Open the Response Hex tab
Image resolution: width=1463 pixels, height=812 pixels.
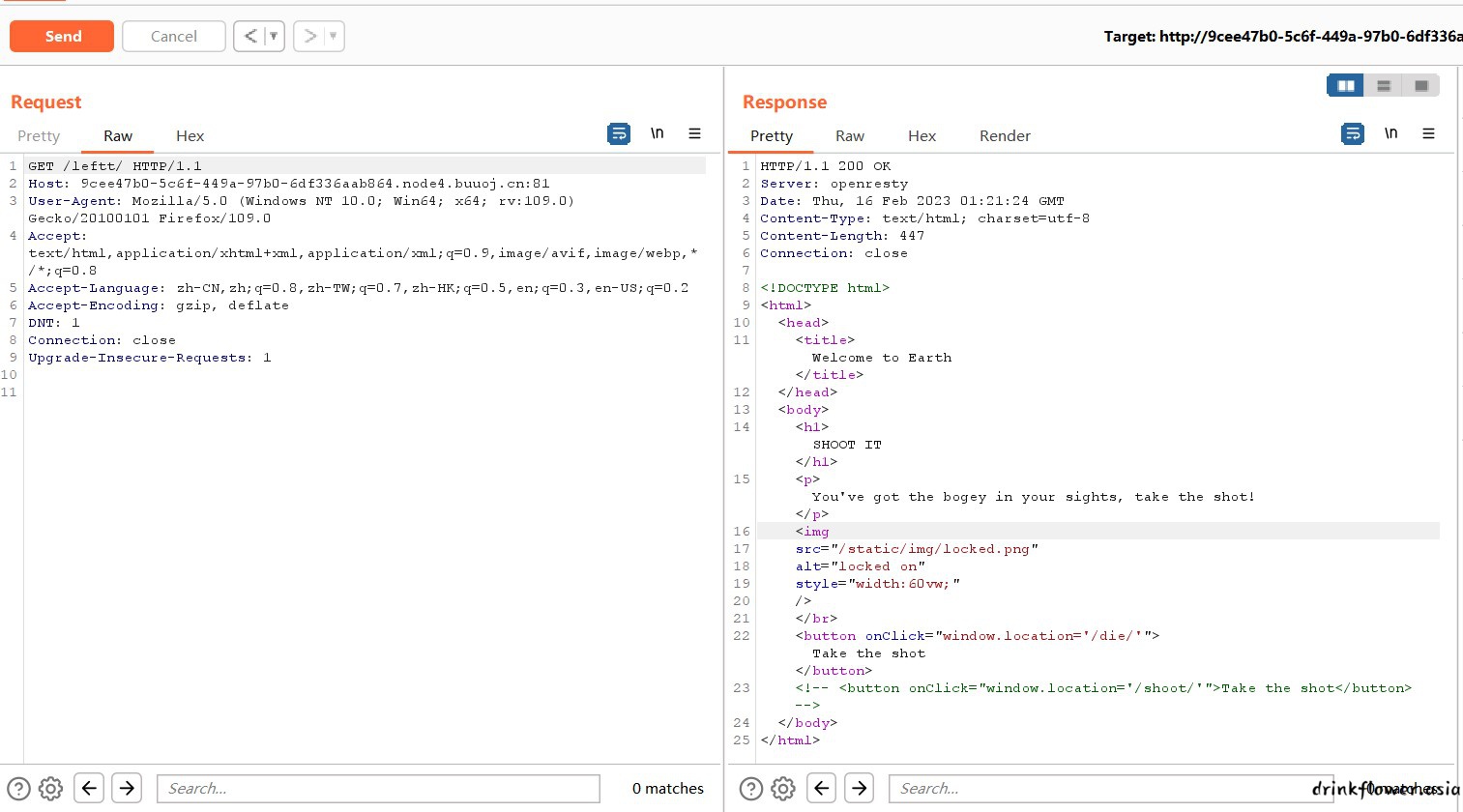pyautogui.click(x=922, y=136)
